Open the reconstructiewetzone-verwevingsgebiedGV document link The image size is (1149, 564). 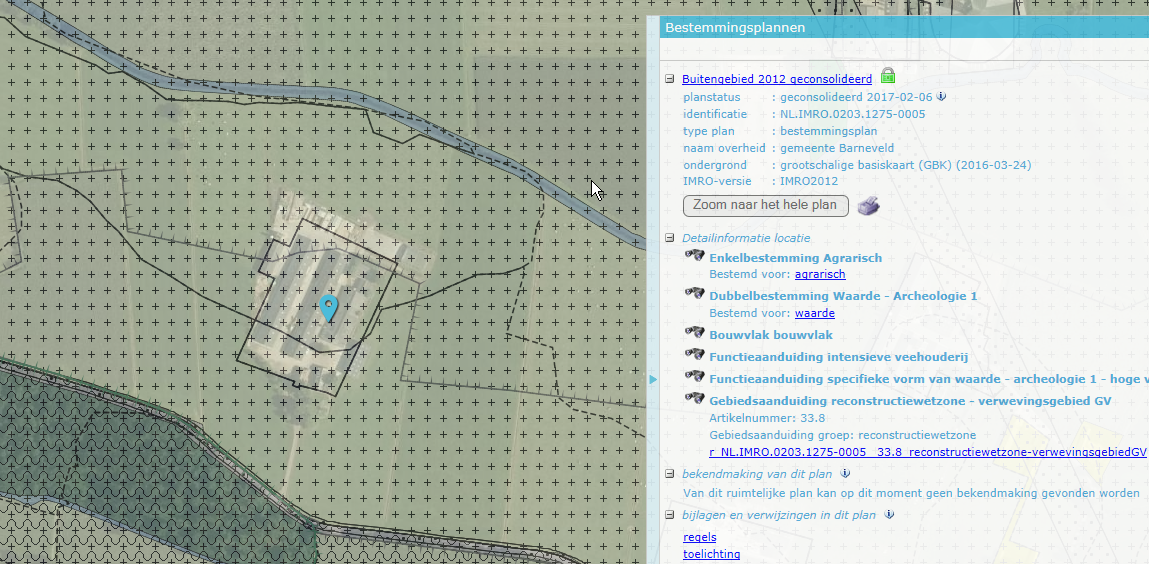pos(928,452)
